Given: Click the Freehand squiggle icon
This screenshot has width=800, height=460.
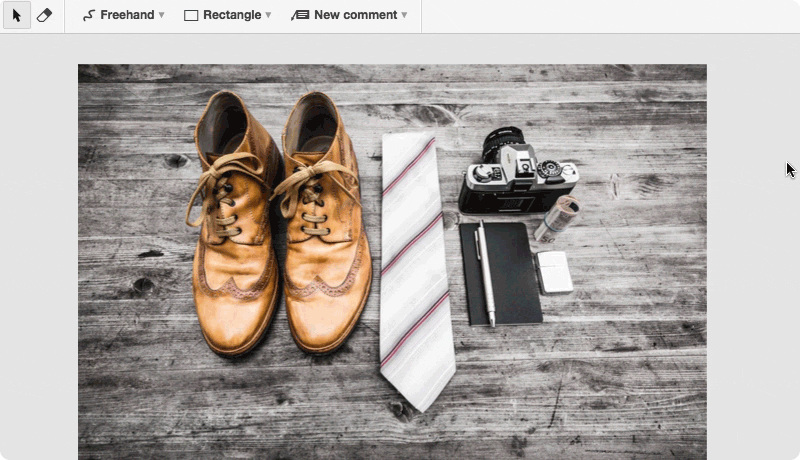Looking at the screenshot, I should (x=89, y=16).
